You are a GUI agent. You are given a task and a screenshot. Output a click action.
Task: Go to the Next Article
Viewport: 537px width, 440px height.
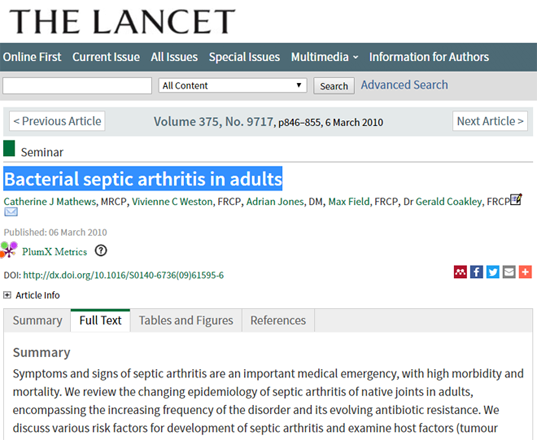pyautogui.click(x=490, y=121)
